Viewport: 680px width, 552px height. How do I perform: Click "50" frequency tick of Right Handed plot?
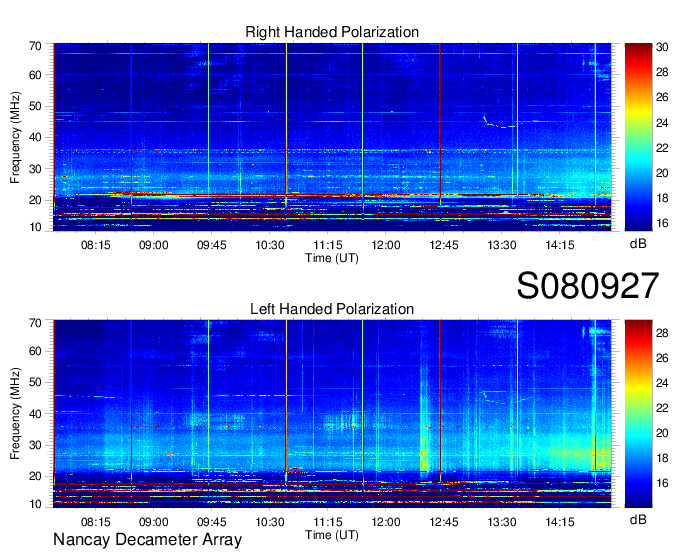point(35,106)
